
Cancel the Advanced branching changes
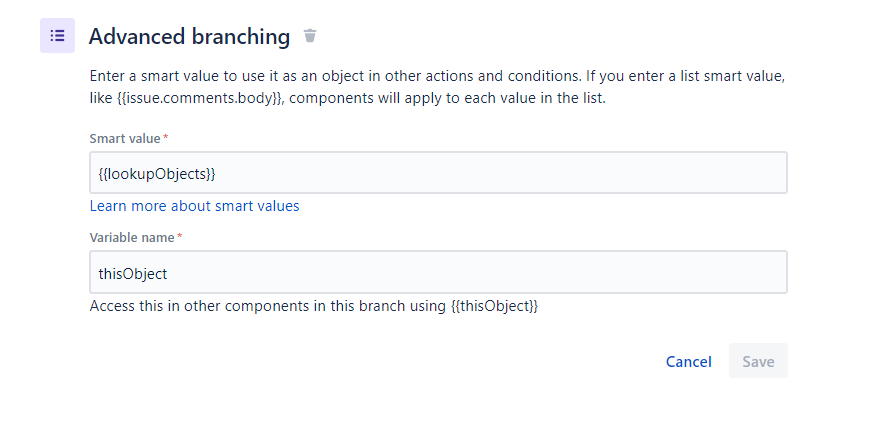688,361
